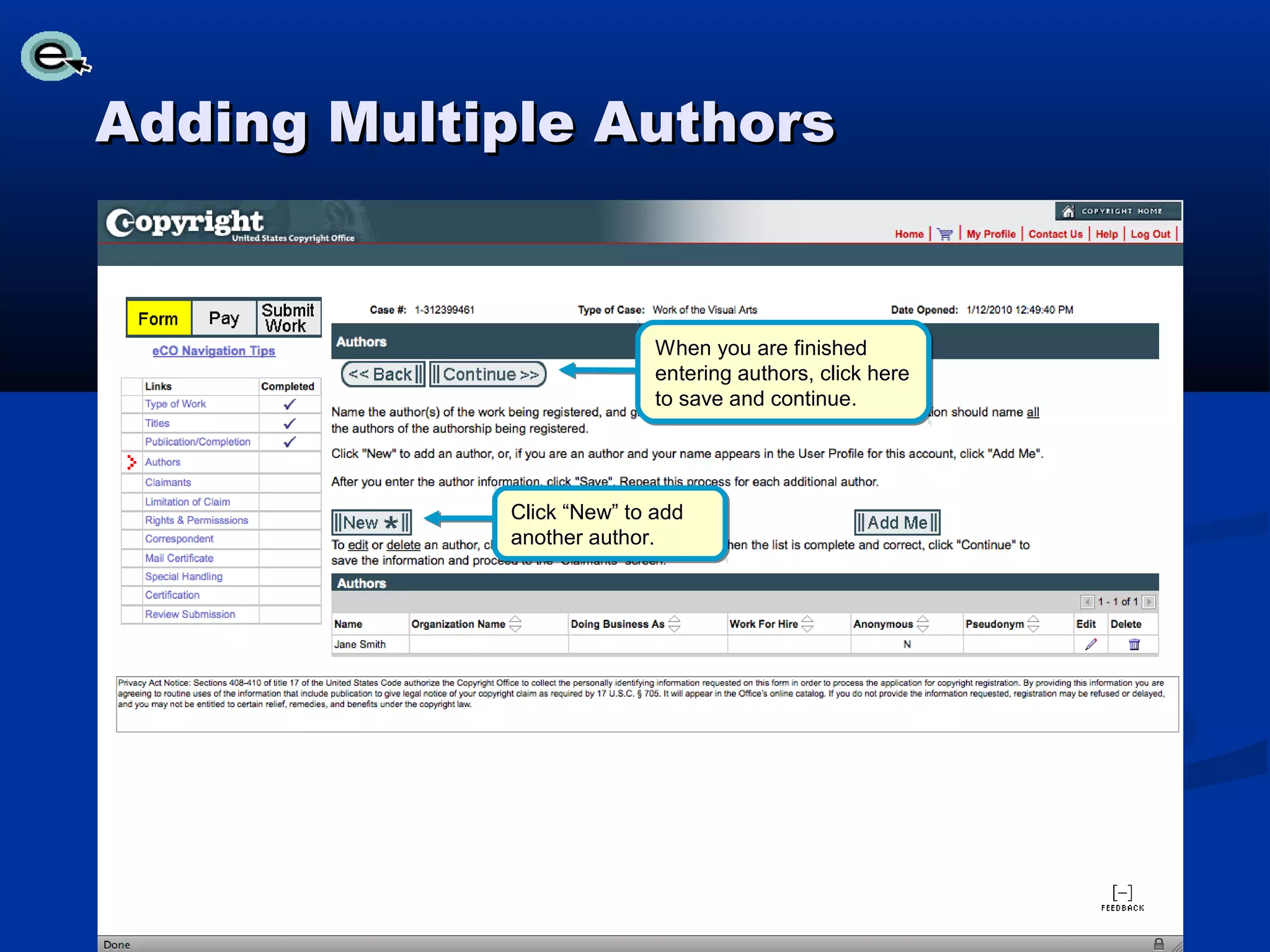
Task: Click the trash delete icon for Jane Smith
Action: coord(1134,645)
